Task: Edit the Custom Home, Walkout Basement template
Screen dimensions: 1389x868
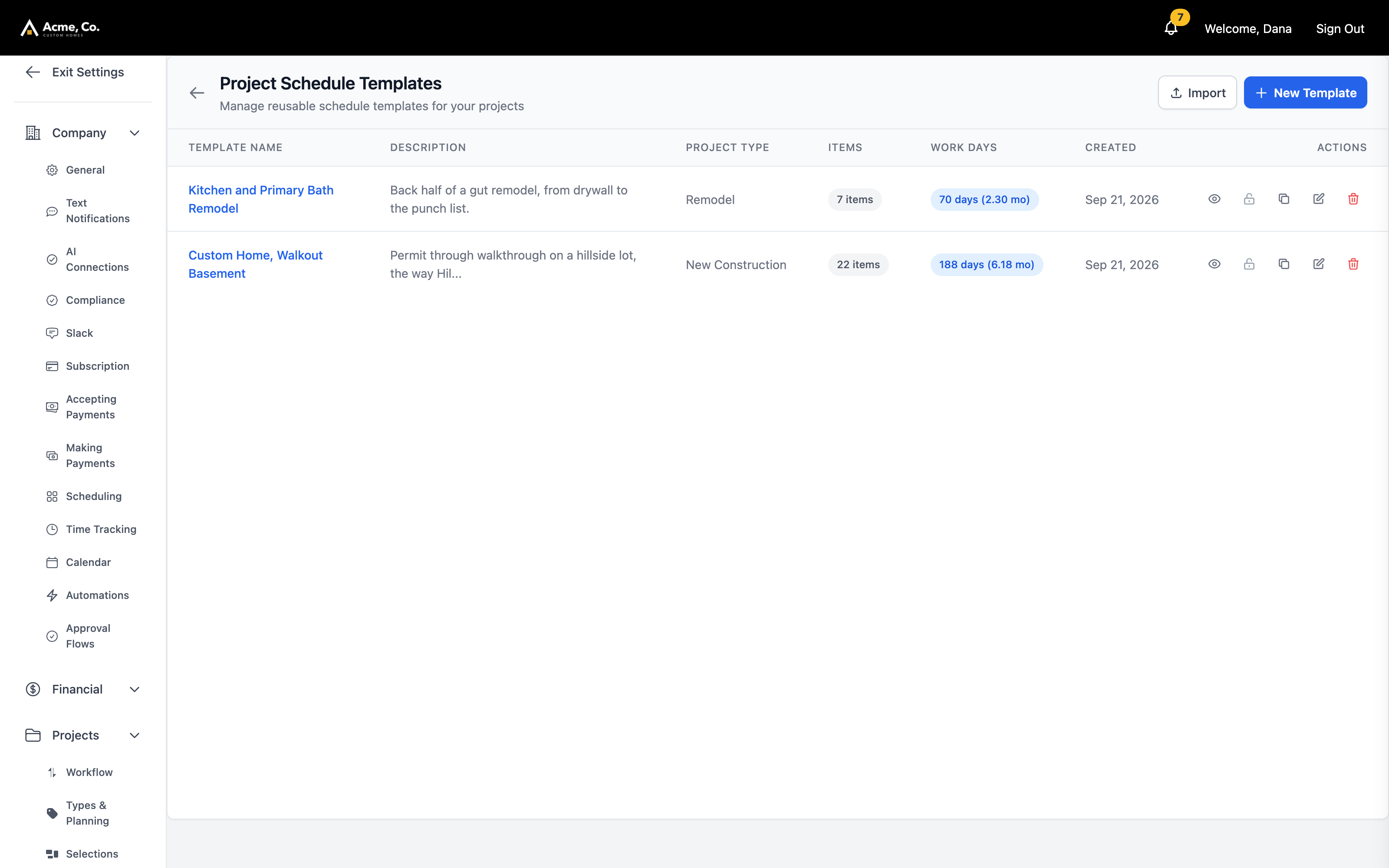Action: click(1318, 264)
